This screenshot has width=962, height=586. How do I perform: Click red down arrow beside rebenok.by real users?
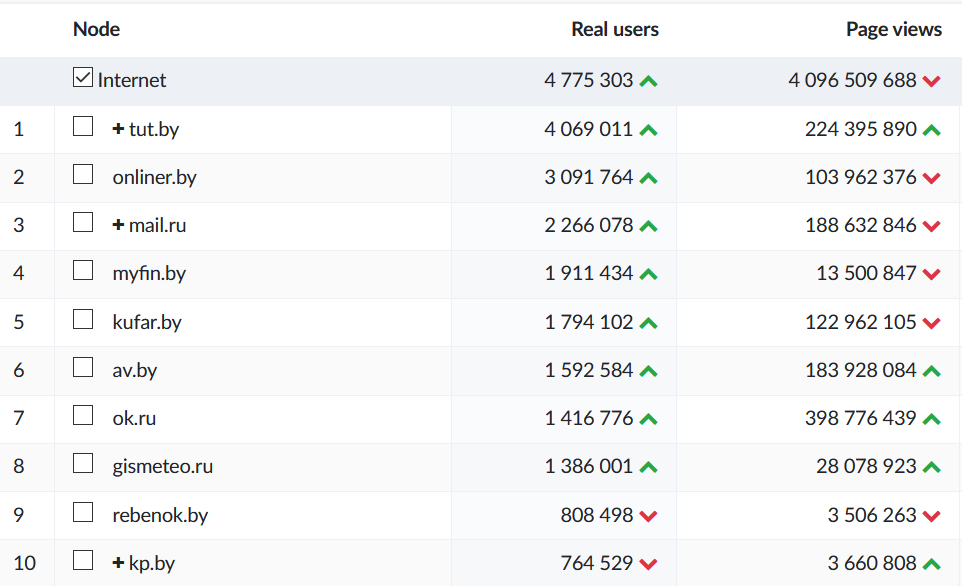(648, 516)
